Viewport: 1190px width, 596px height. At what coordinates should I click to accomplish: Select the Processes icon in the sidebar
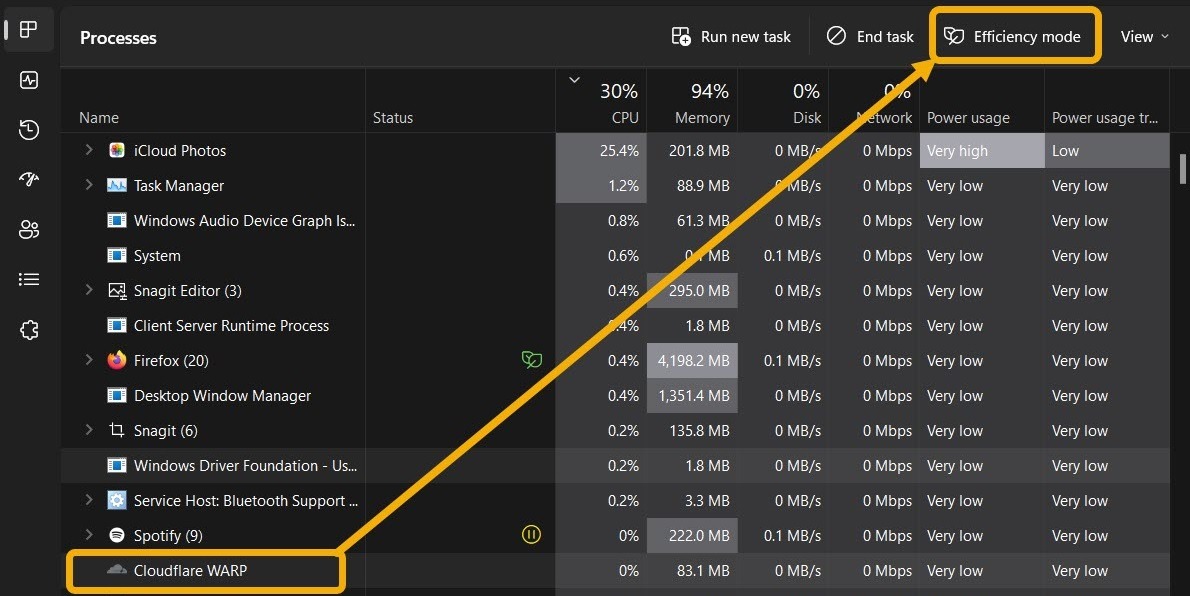click(28, 30)
